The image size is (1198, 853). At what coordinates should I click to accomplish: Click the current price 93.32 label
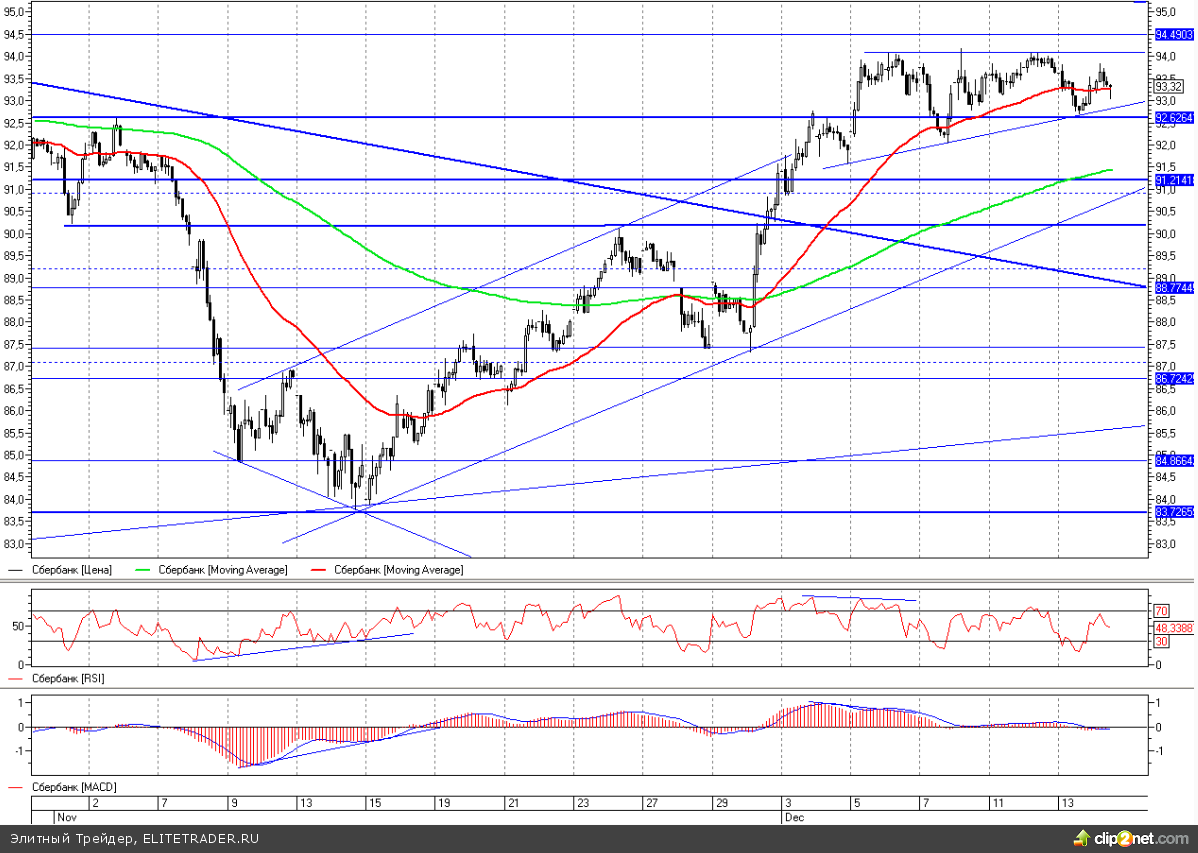[x=1167, y=88]
